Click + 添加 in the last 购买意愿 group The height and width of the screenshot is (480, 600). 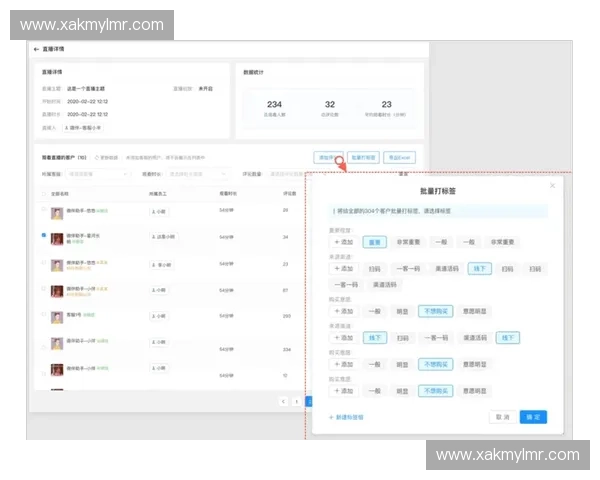coord(344,391)
